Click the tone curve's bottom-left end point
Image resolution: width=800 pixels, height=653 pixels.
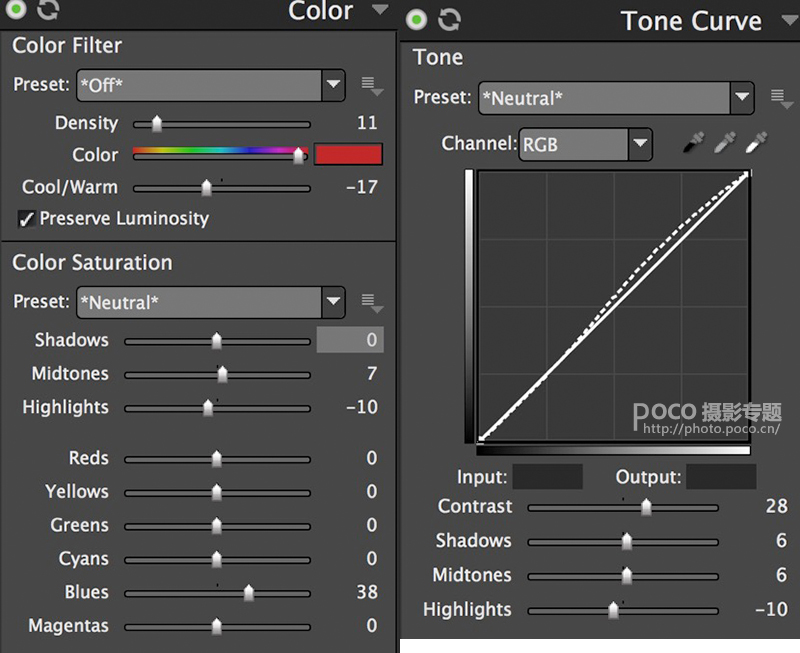481,438
